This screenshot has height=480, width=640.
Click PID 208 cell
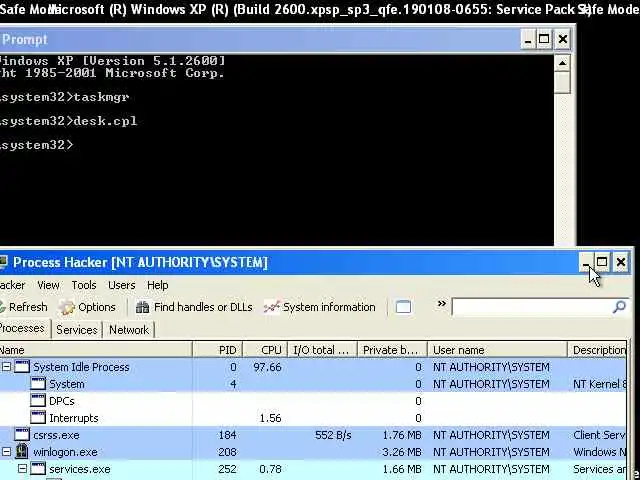pos(227,452)
